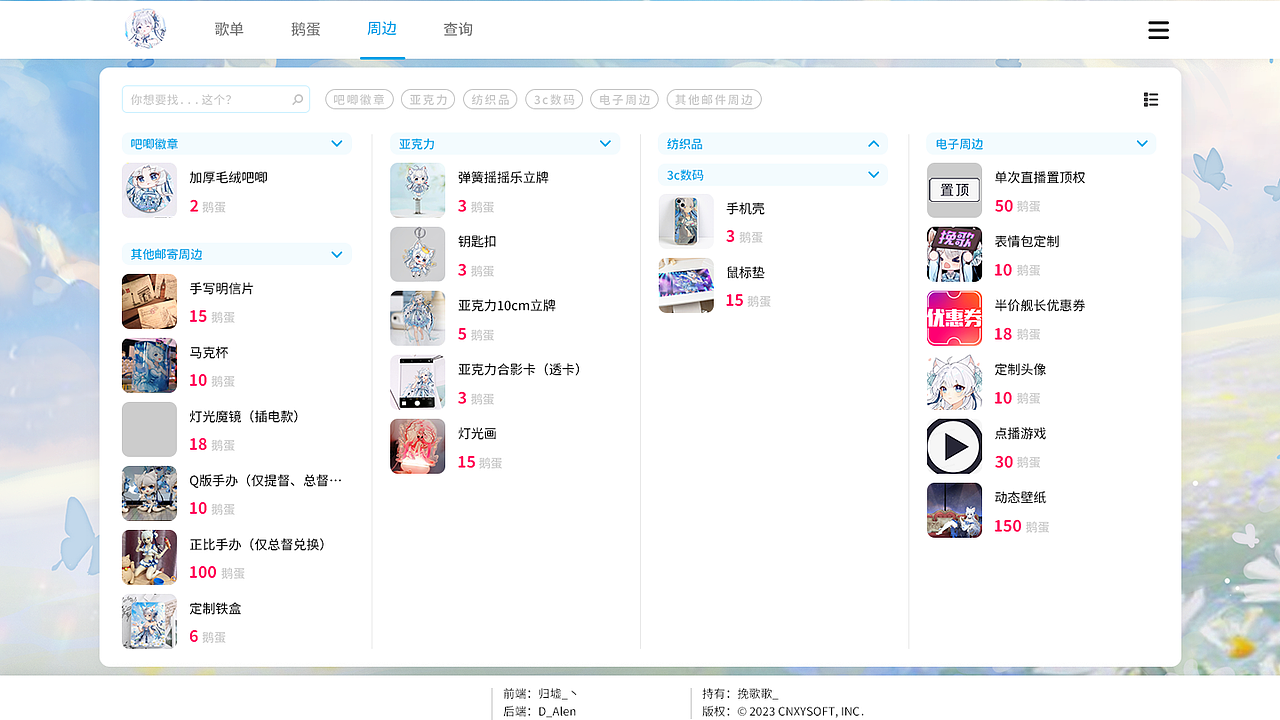Toggle the 其他邮件周边 filter chip
1280x720 pixels.
point(714,99)
